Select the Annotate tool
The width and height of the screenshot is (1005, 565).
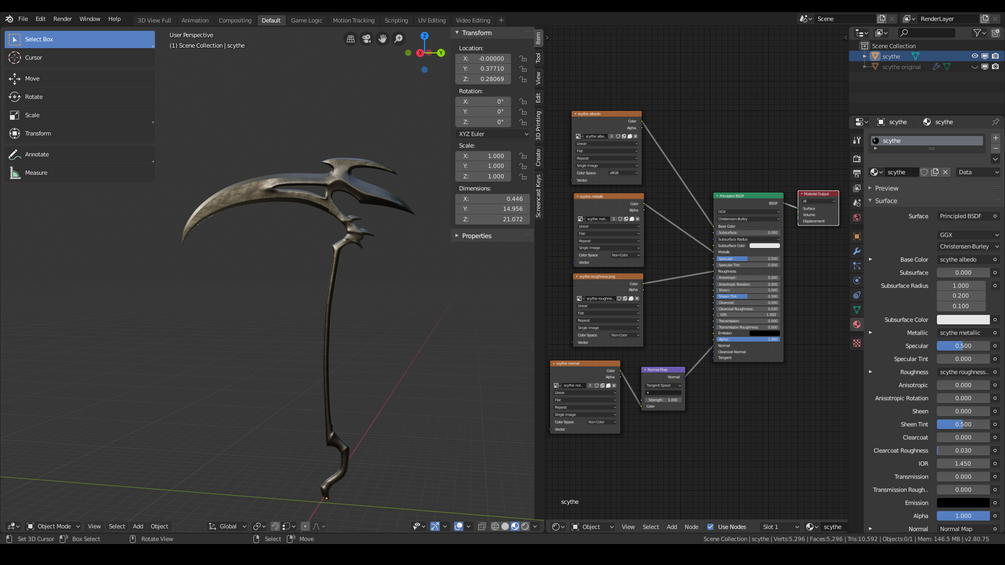[36, 154]
